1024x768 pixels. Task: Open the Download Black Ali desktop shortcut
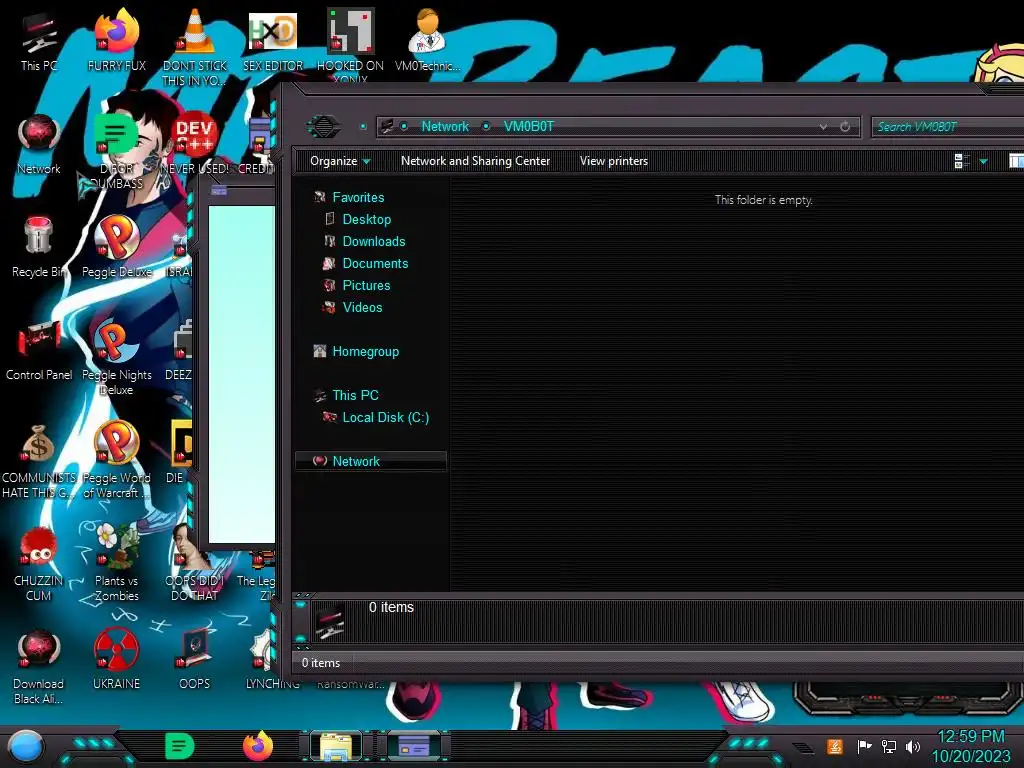pyautogui.click(x=39, y=666)
